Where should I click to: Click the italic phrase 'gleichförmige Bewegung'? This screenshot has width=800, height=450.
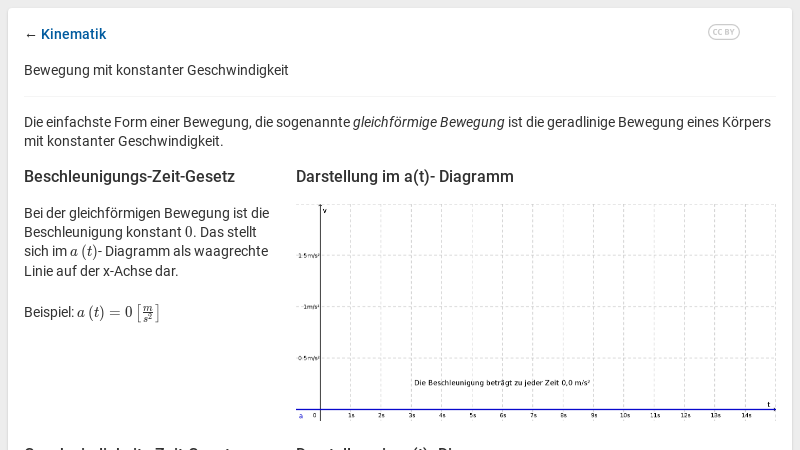pyautogui.click(x=429, y=122)
